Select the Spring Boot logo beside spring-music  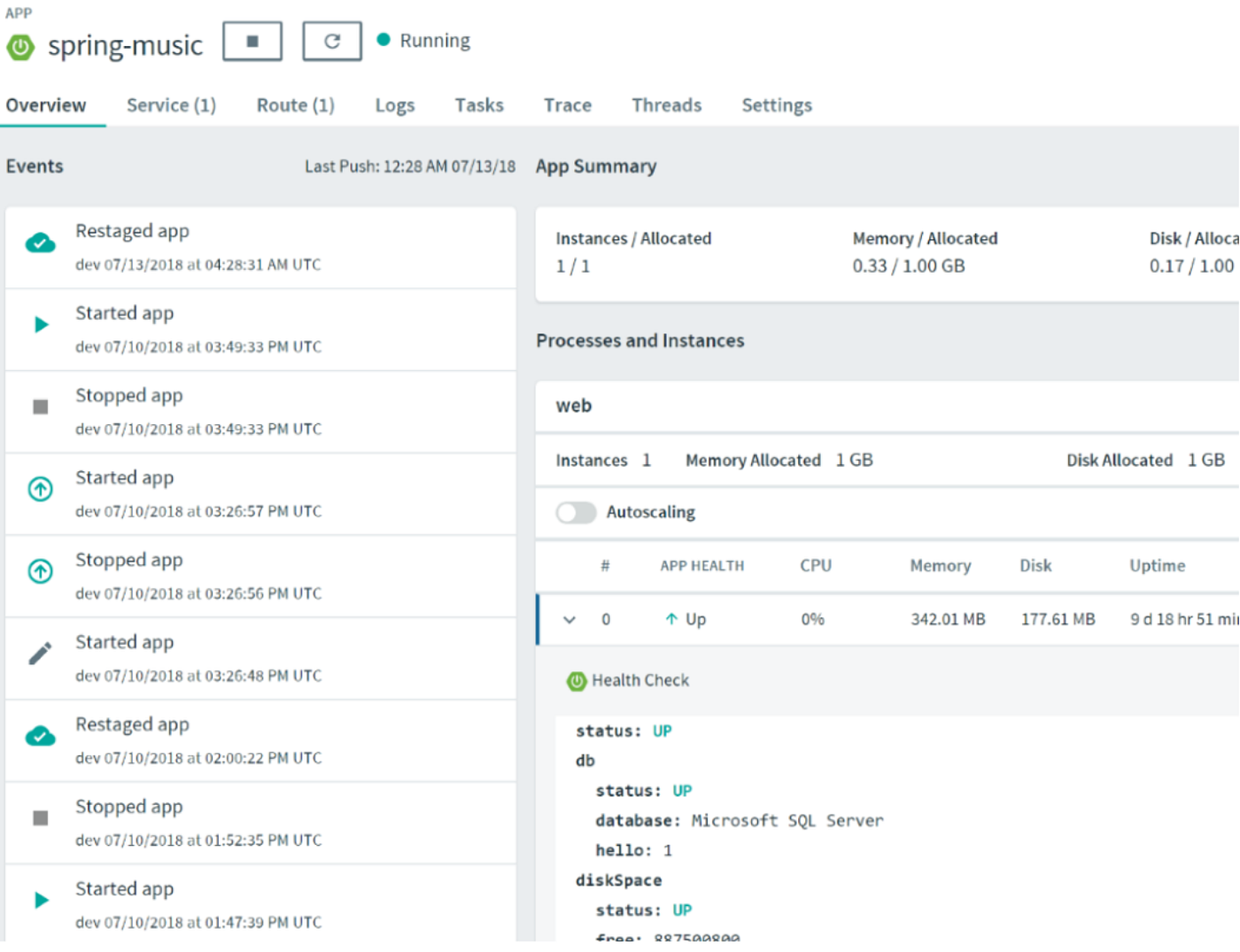(x=19, y=44)
